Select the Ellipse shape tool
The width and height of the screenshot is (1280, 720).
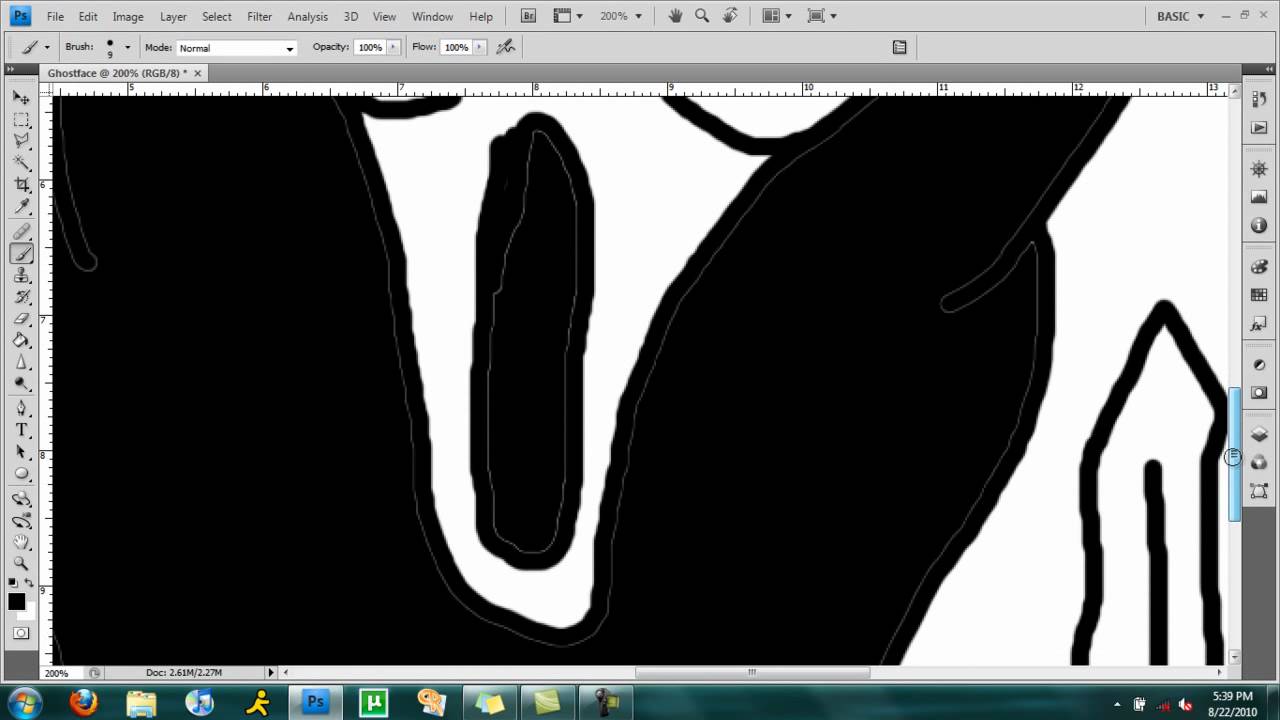(x=21, y=474)
